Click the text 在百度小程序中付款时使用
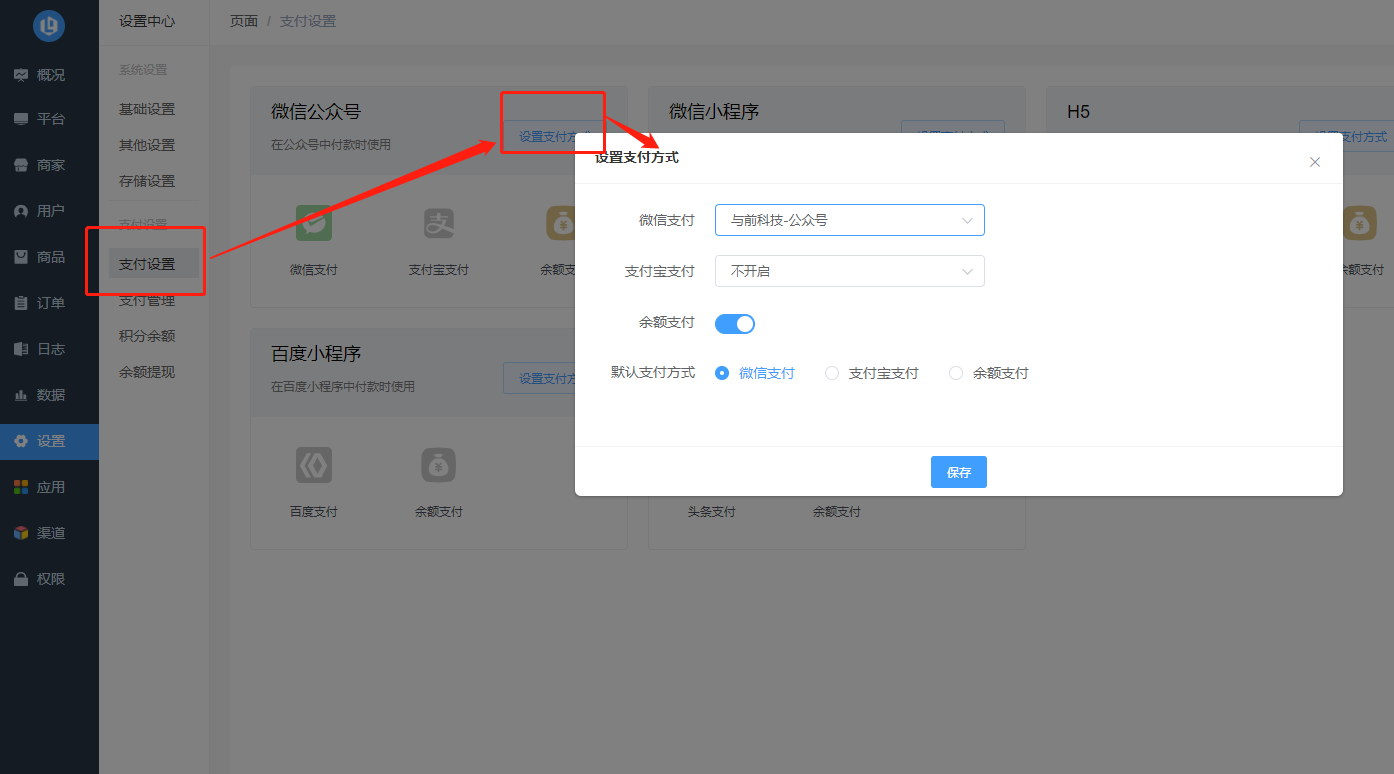This screenshot has width=1394, height=774. click(x=343, y=387)
